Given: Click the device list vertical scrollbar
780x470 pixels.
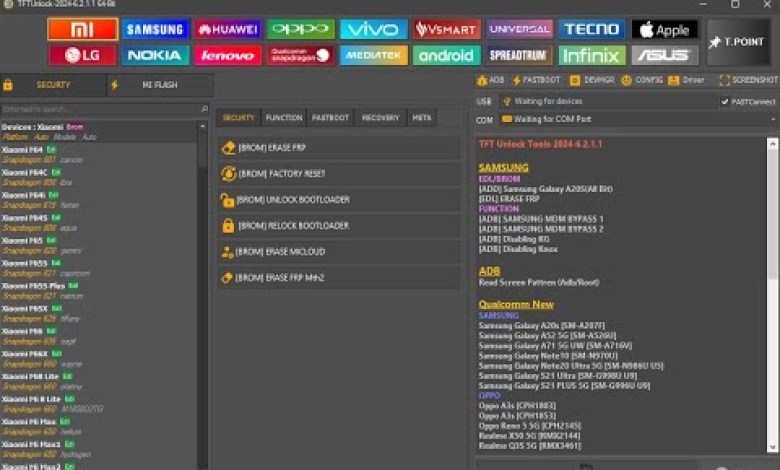Looking at the screenshot, I should 202,295.
